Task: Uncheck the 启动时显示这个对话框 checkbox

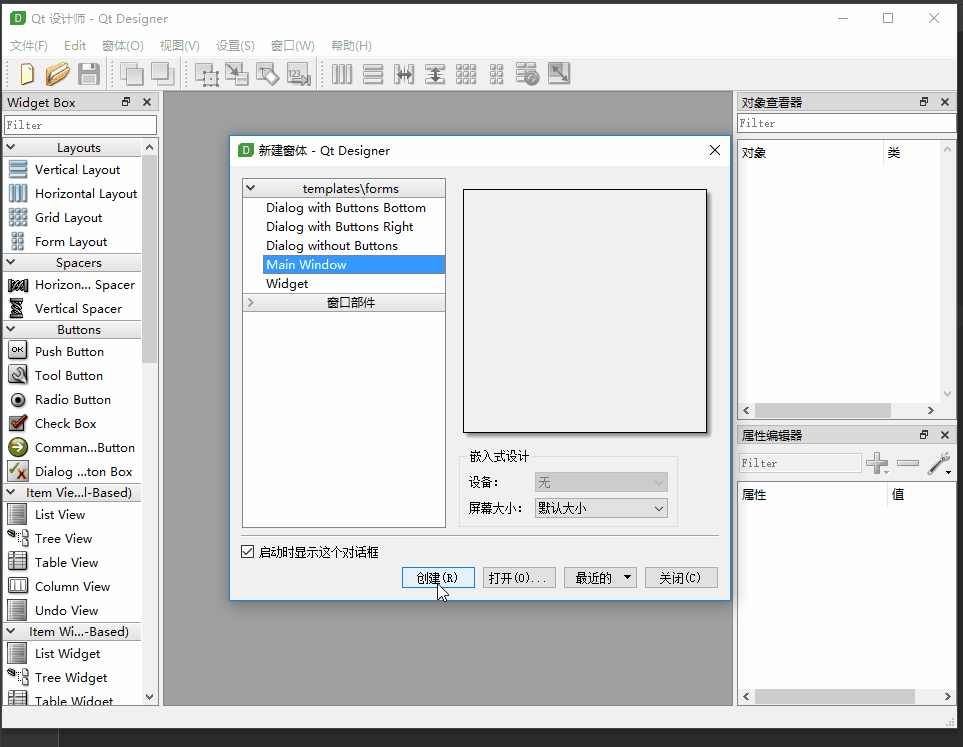Action: pyautogui.click(x=248, y=552)
